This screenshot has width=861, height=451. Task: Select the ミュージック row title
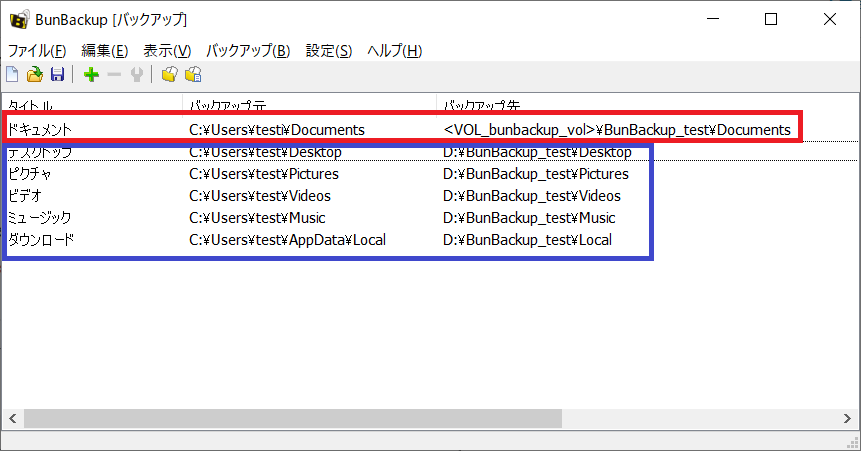[x=40, y=218]
